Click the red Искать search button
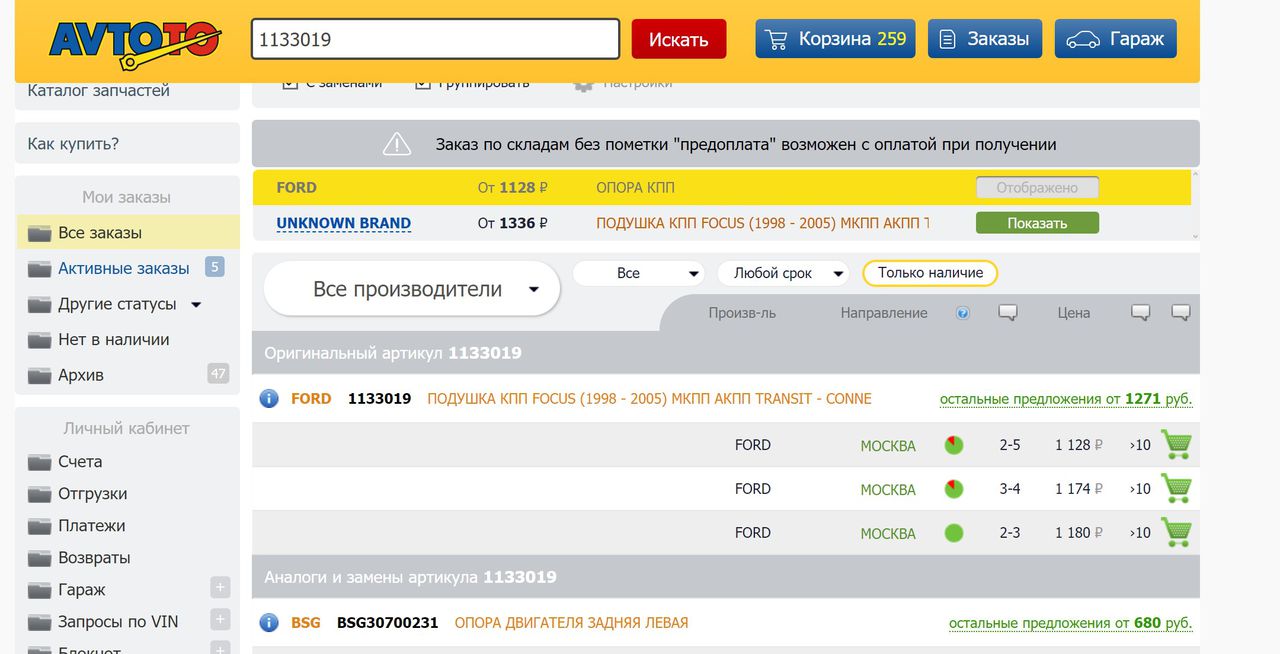Image resolution: width=1280 pixels, height=654 pixels. 679,39
